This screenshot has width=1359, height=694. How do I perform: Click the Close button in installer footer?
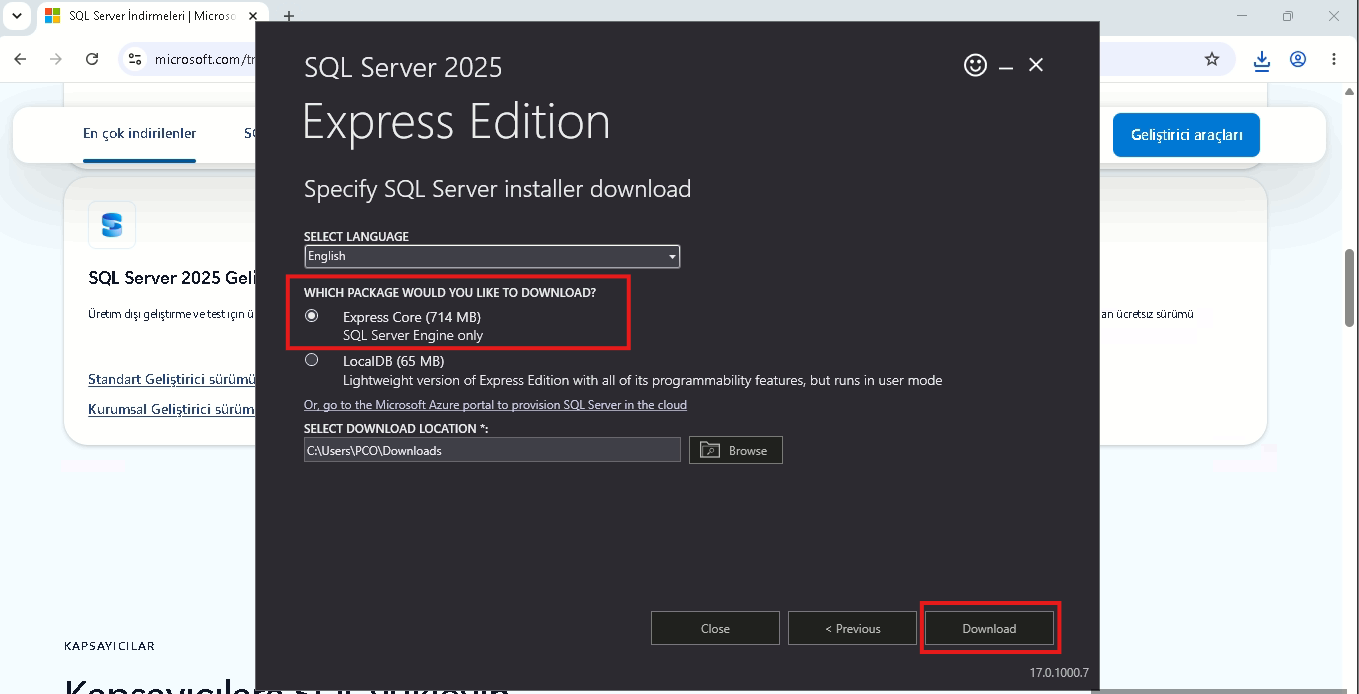715,628
